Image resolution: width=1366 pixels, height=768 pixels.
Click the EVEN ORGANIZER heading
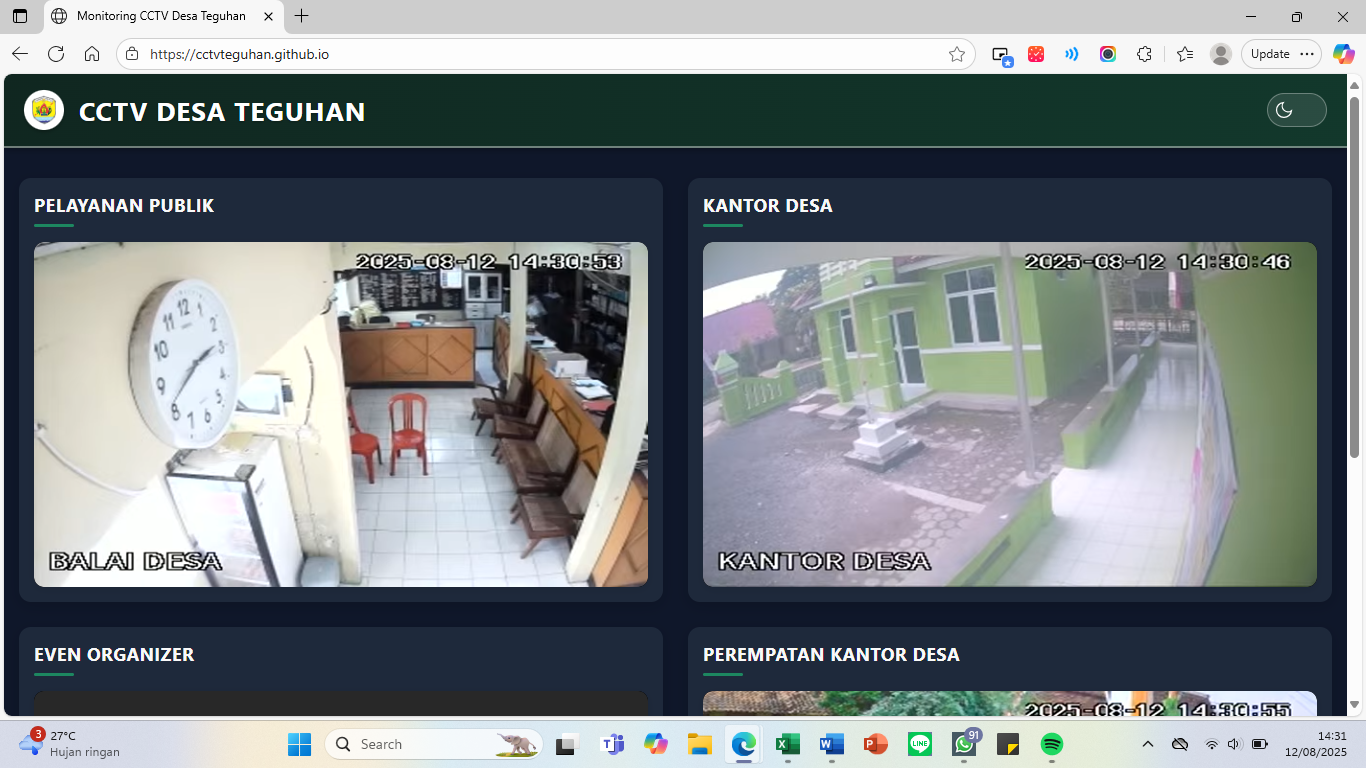tap(114, 654)
